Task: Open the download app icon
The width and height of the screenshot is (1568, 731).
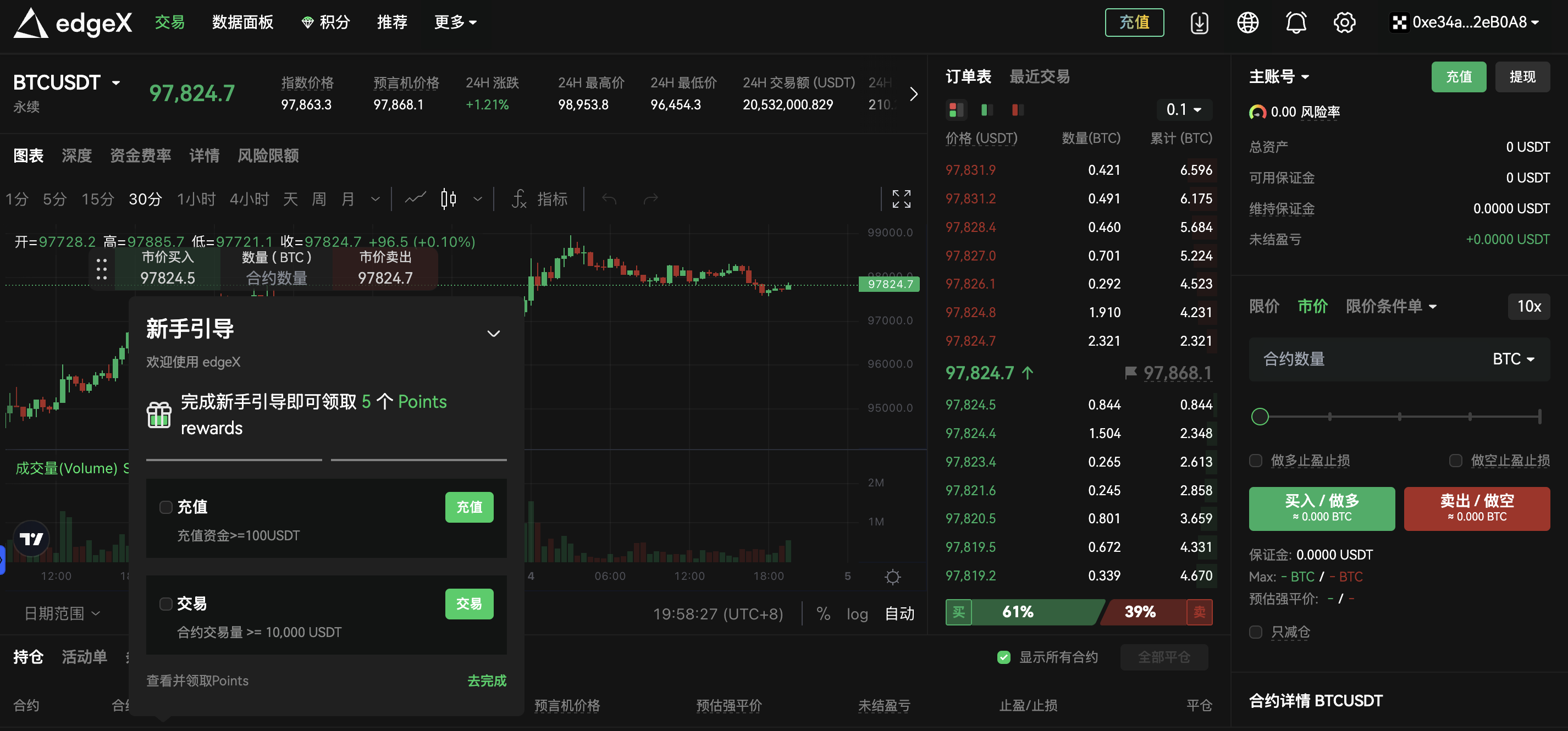Action: click(1199, 23)
